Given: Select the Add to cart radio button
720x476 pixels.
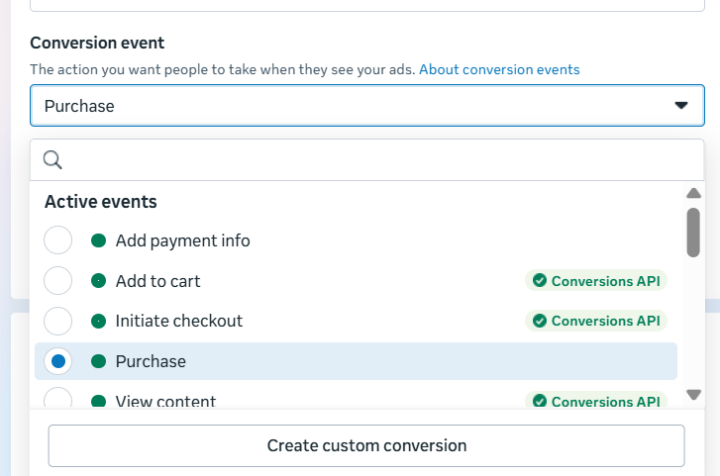Looking at the screenshot, I should click(58, 280).
